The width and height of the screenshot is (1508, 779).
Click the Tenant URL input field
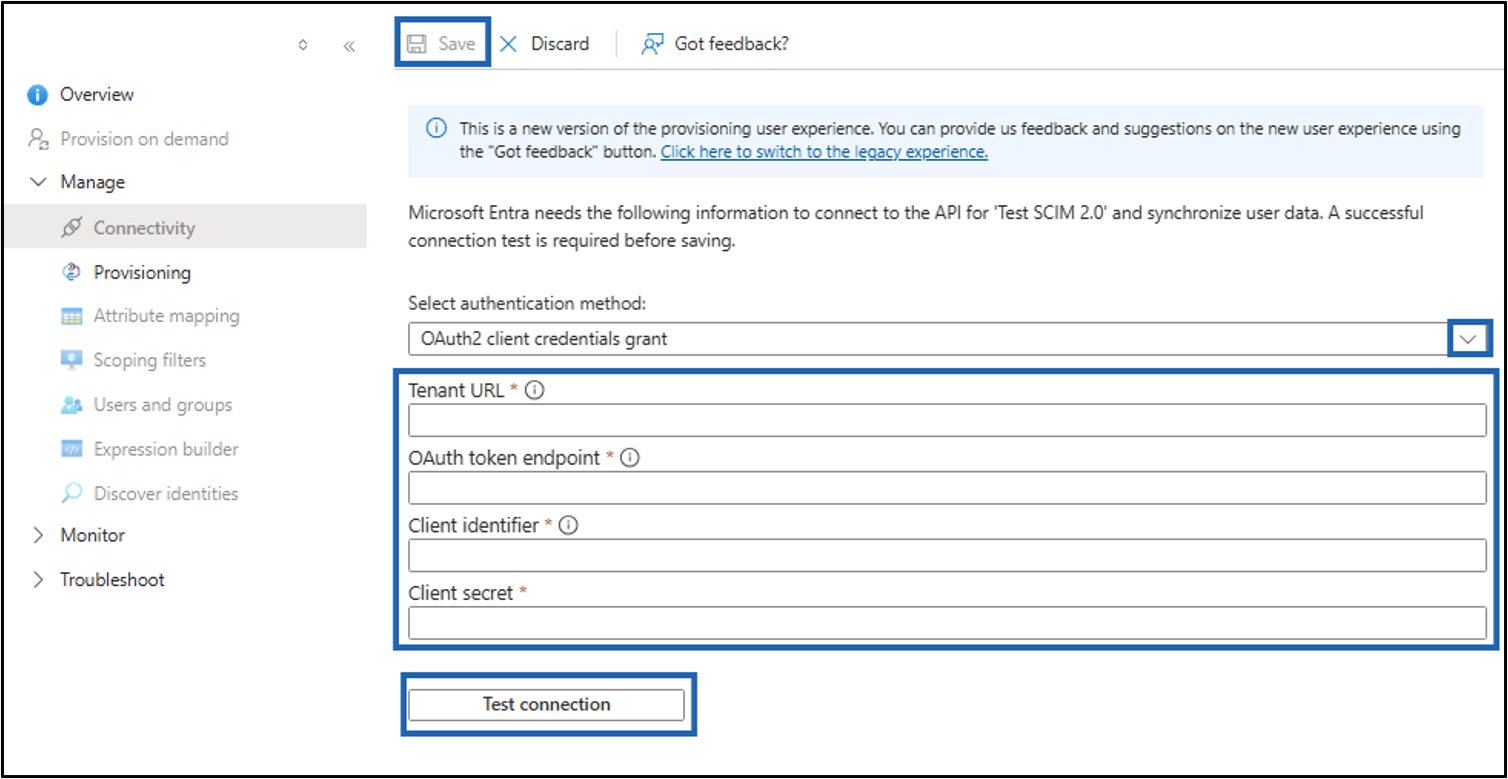tap(947, 420)
